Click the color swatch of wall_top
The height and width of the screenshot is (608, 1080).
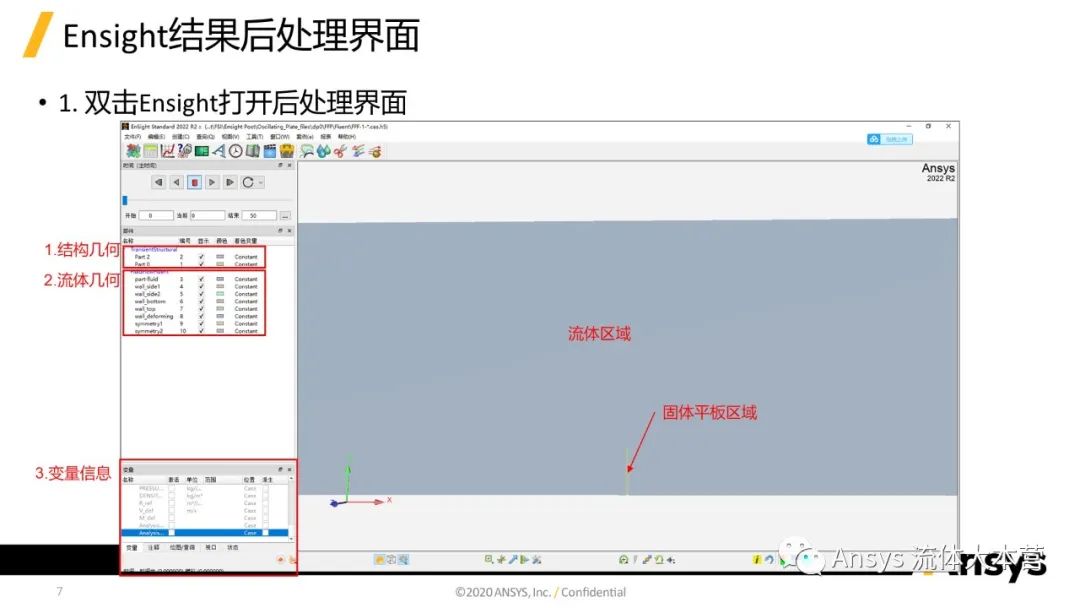click(220, 308)
